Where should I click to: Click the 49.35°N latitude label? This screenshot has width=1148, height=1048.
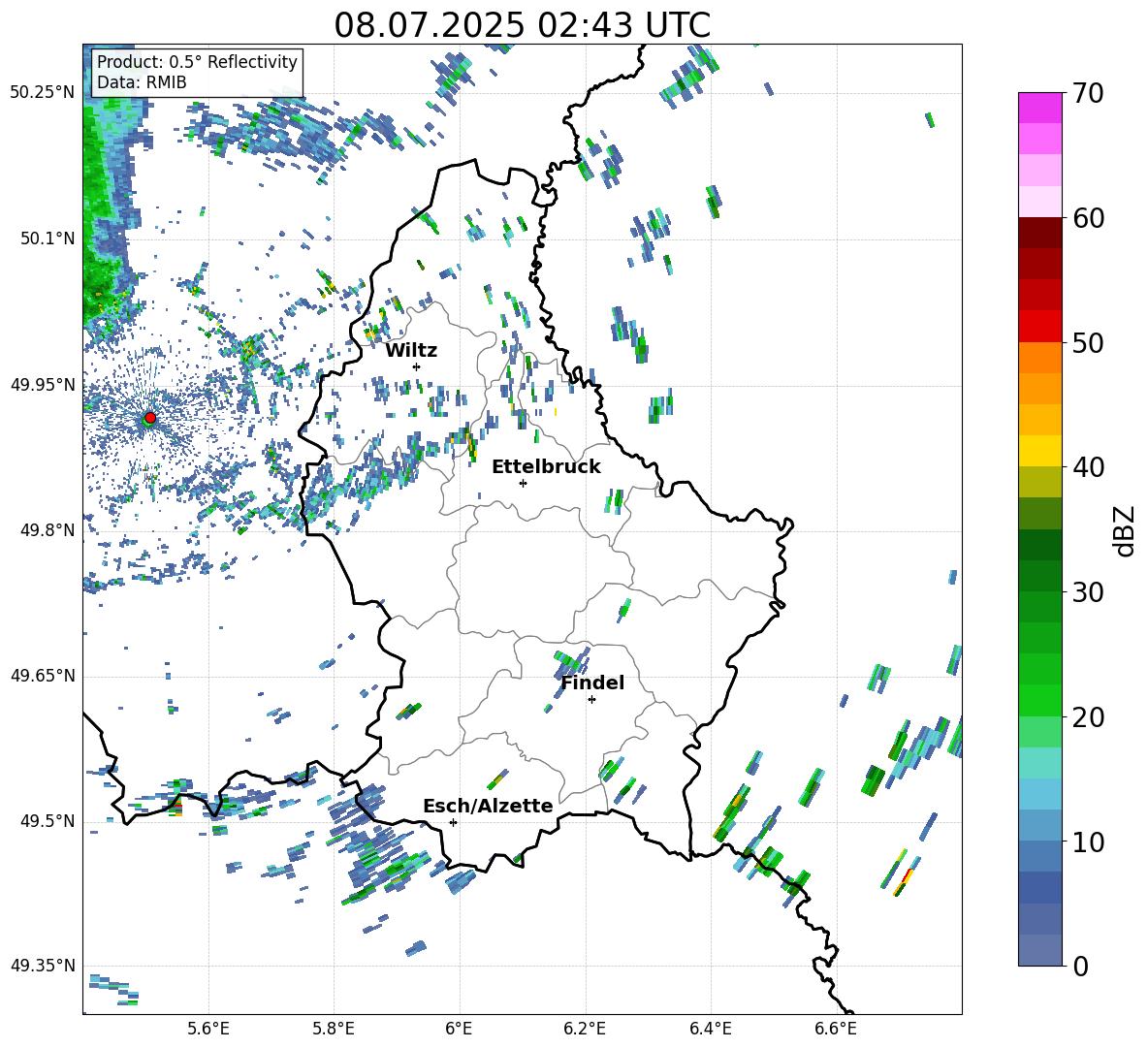point(43,966)
